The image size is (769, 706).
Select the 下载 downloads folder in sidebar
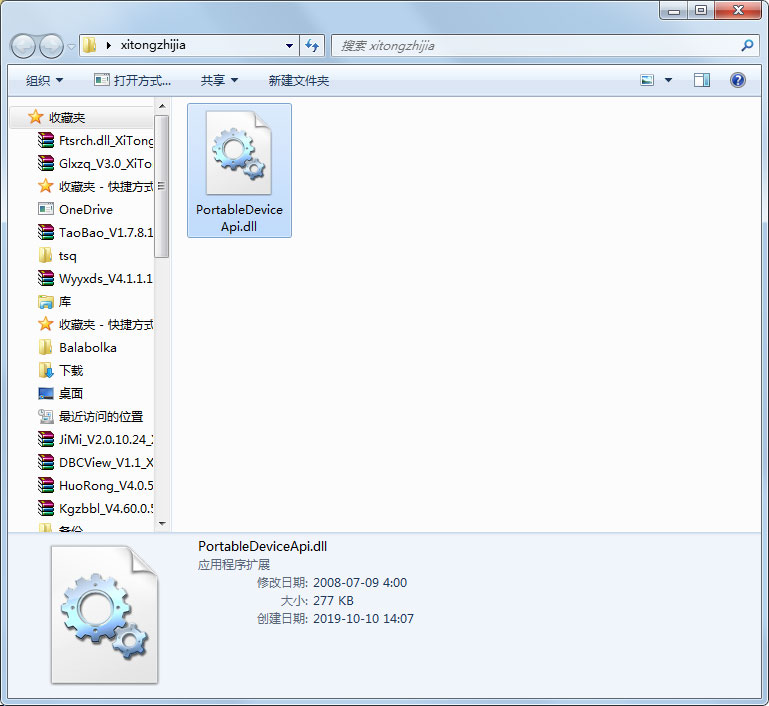(70, 371)
